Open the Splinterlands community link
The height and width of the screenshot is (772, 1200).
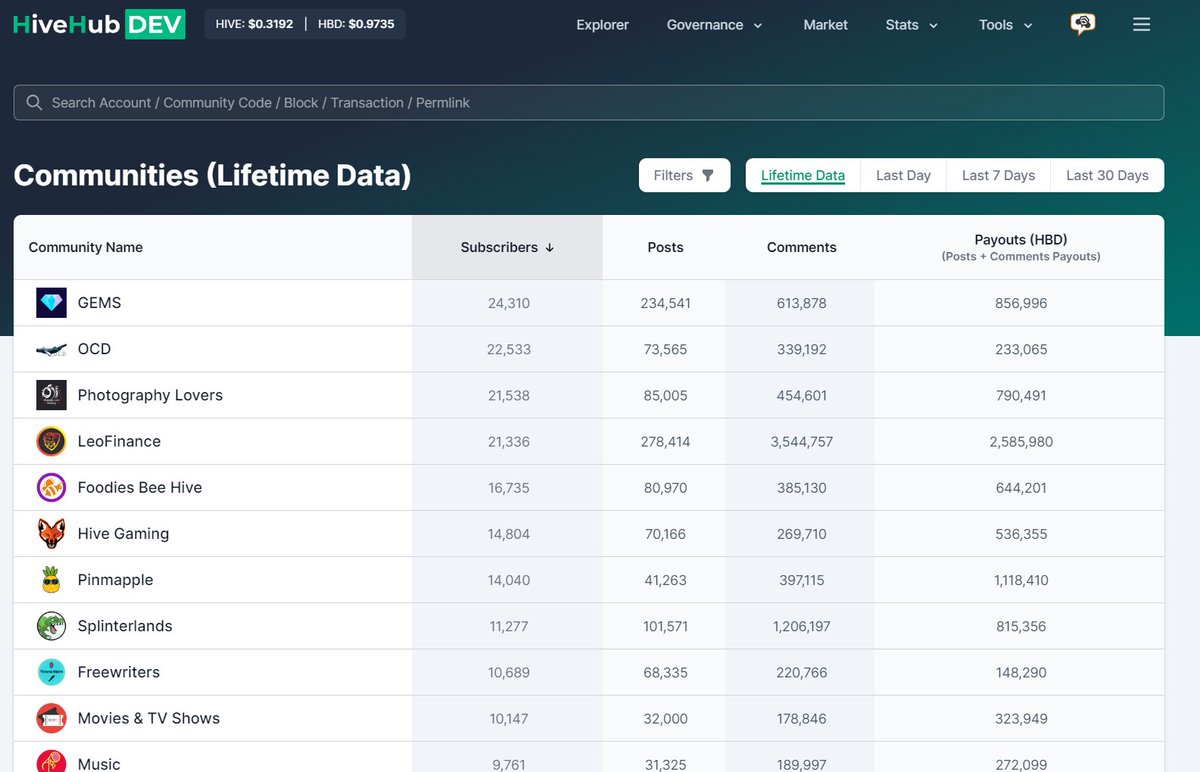coord(125,625)
